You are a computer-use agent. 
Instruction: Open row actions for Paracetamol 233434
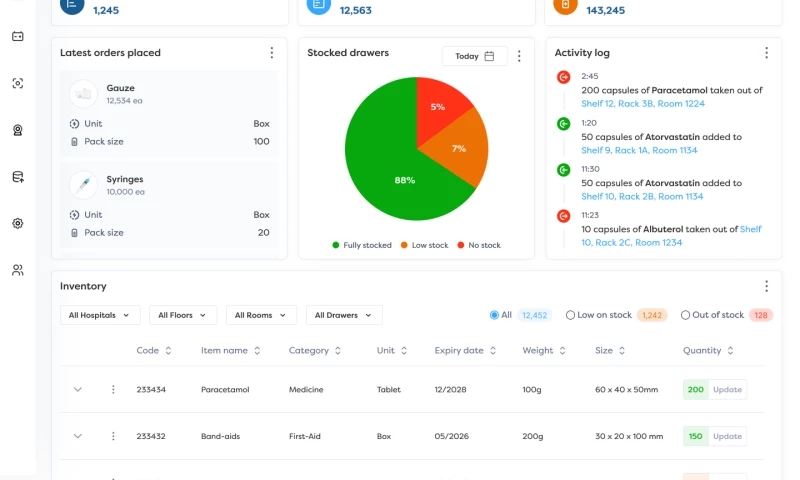pos(113,390)
